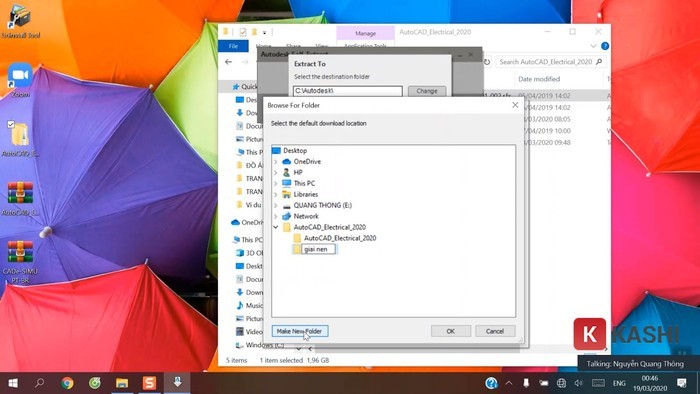The image size is (700, 394).
Task: Open the File tab in Explorer
Action: click(x=233, y=46)
